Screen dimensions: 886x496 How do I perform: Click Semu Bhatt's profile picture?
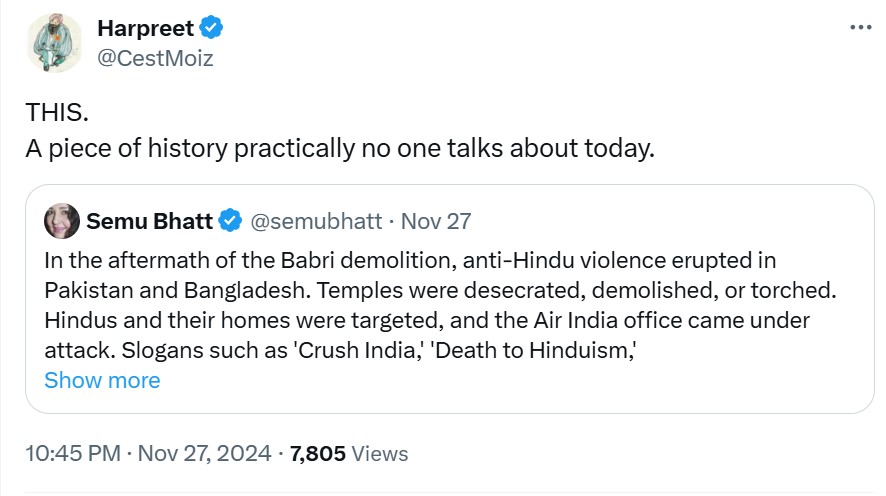(61, 220)
